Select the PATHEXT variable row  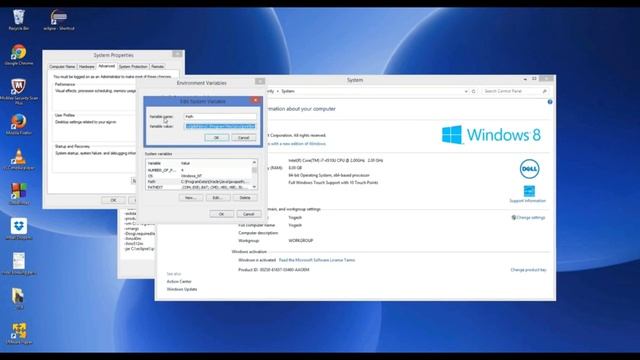click(x=199, y=187)
